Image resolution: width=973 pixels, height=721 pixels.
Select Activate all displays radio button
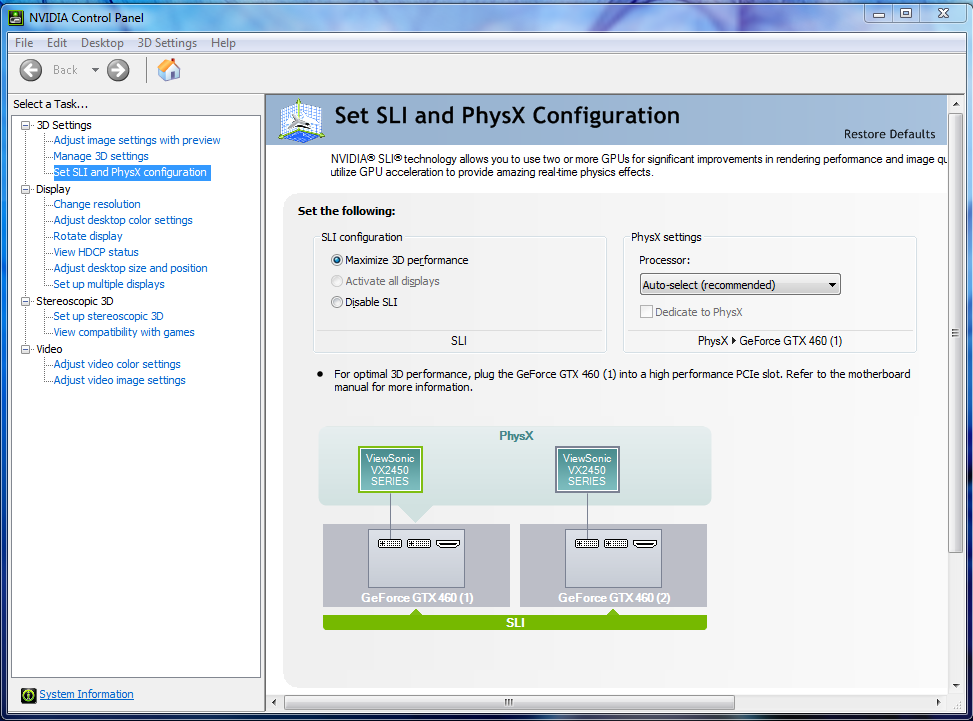click(337, 281)
